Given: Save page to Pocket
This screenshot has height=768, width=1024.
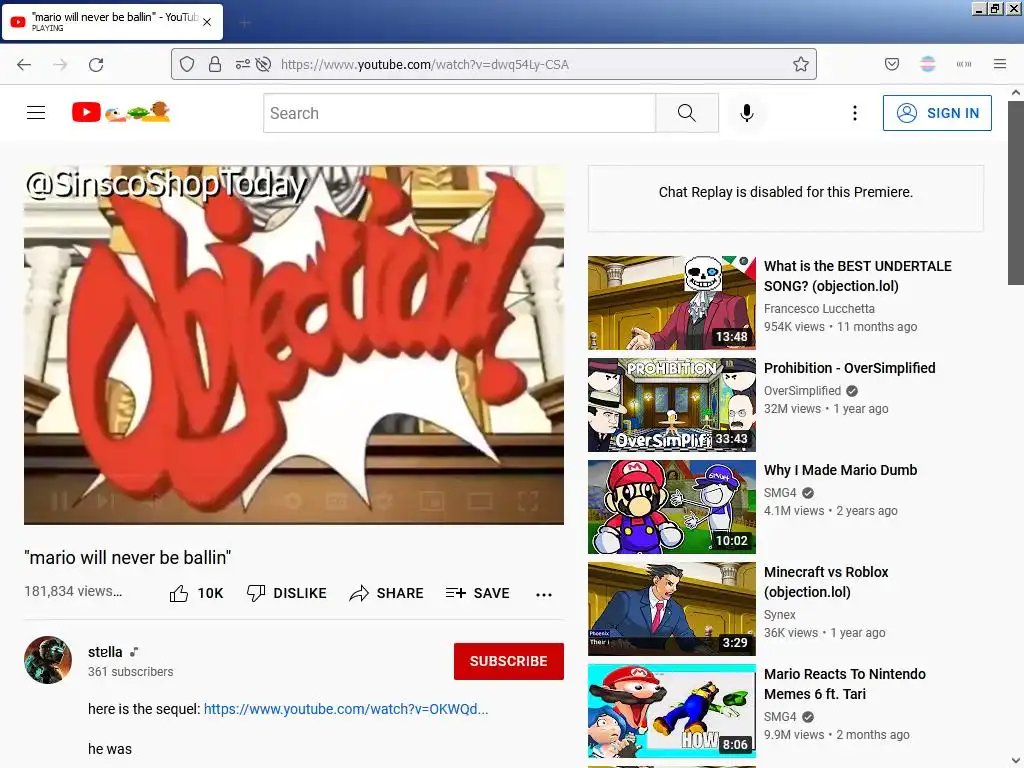Looking at the screenshot, I should [891, 64].
